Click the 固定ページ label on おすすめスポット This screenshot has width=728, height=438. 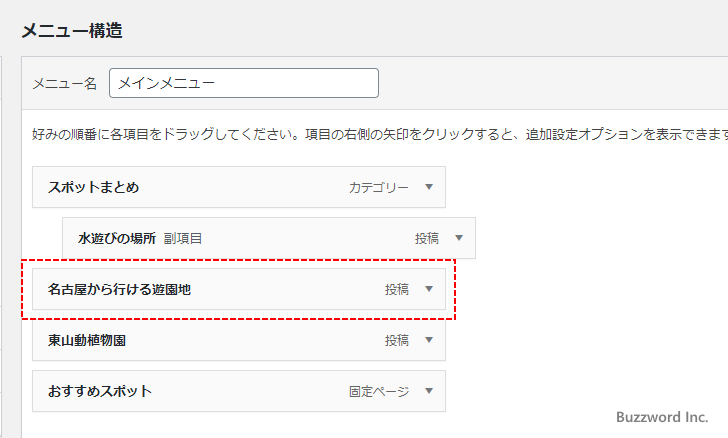[378, 391]
